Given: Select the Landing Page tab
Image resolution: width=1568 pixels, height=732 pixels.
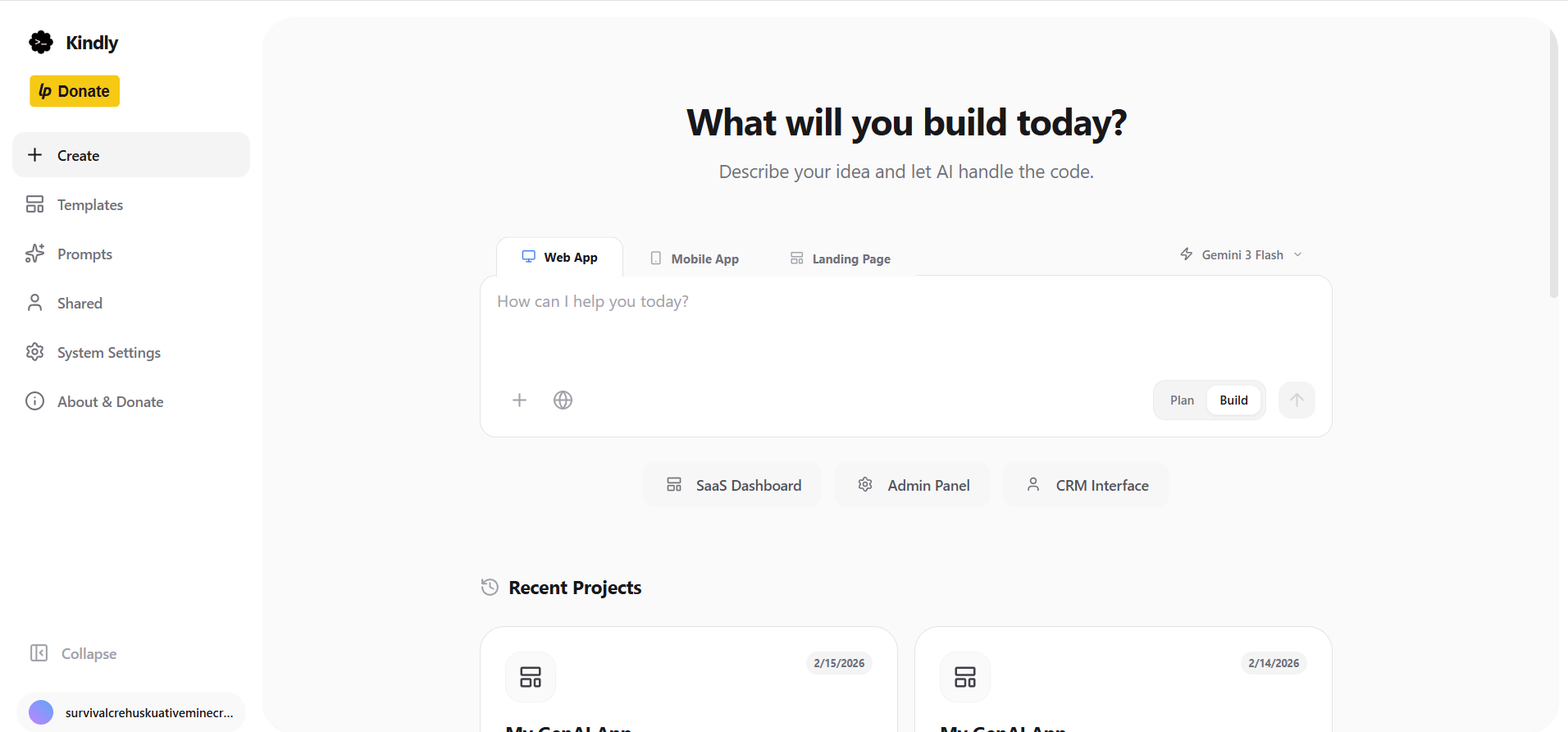Looking at the screenshot, I should (839, 258).
